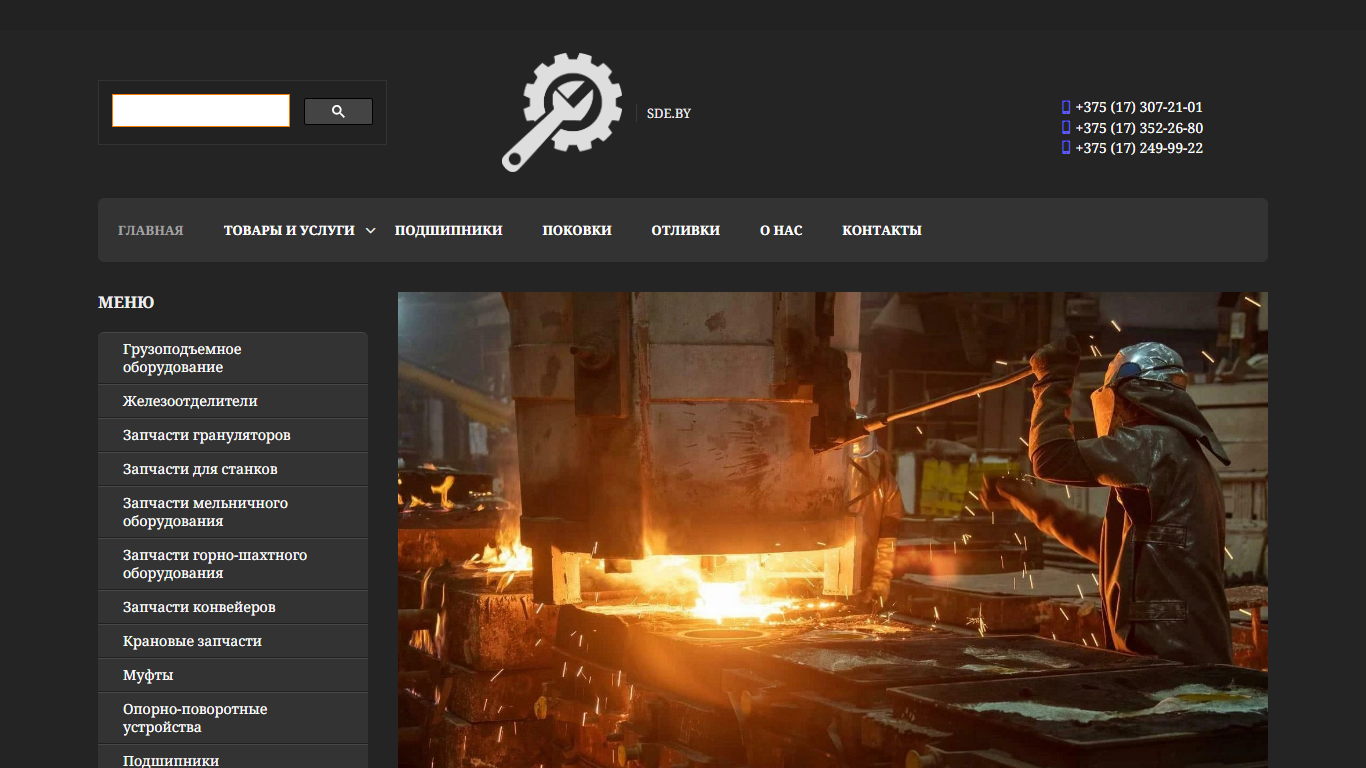
Task: Call number +375 (17) 249-99-22
Action: click(1139, 148)
